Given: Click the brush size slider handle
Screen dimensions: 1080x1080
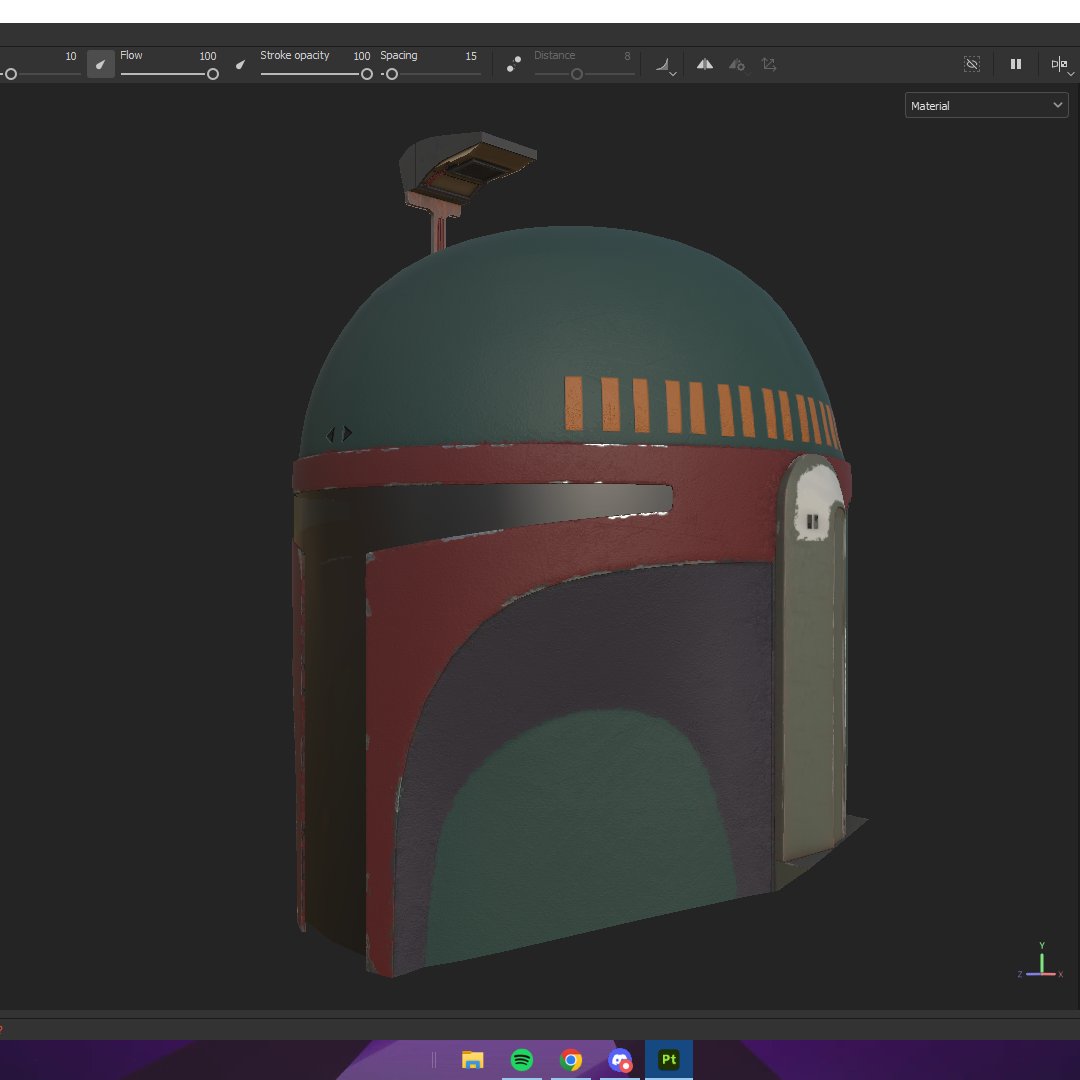Looking at the screenshot, I should pos(10,74).
